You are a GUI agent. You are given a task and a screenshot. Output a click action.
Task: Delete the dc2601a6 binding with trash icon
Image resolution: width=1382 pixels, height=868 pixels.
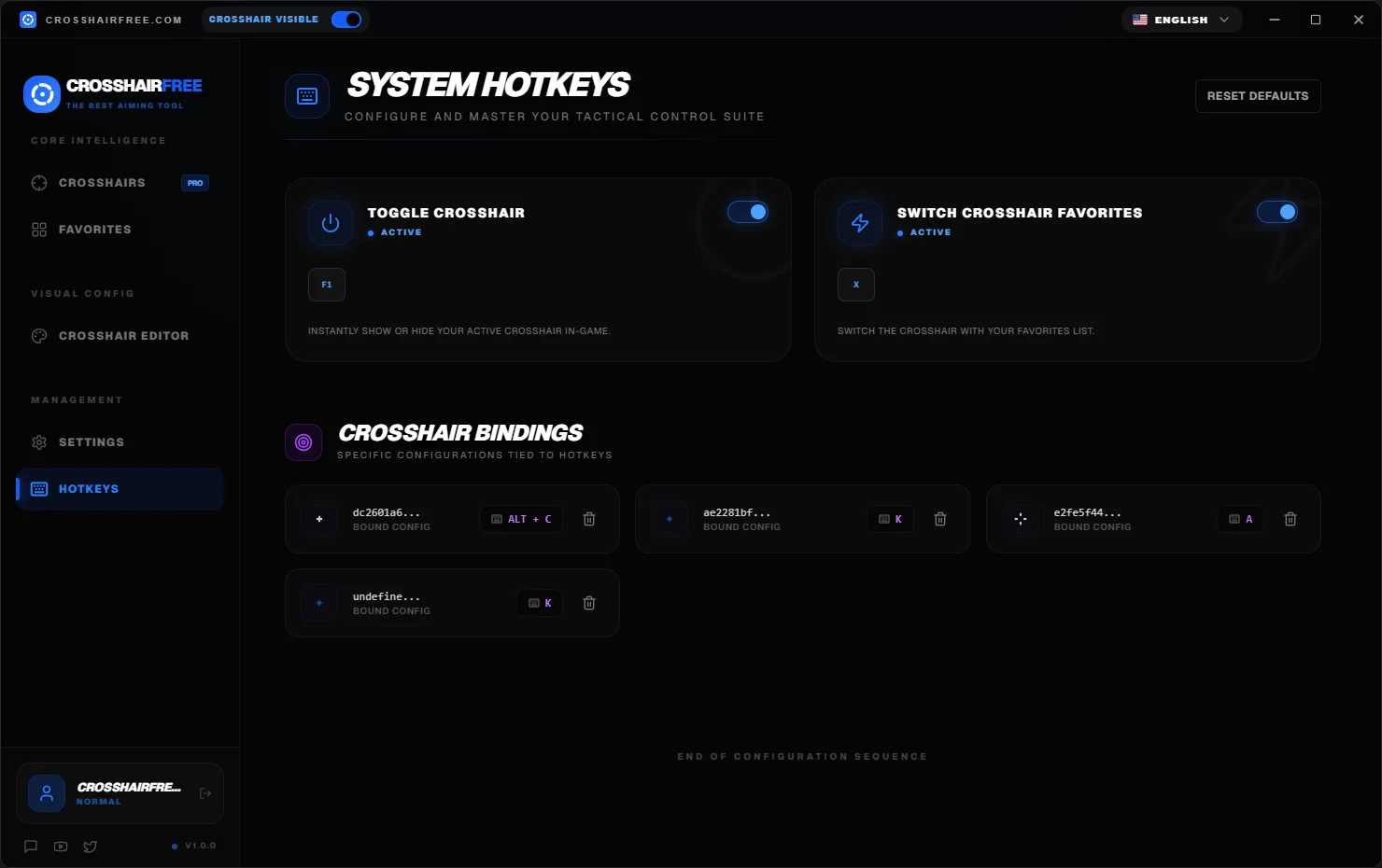point(589,519)
